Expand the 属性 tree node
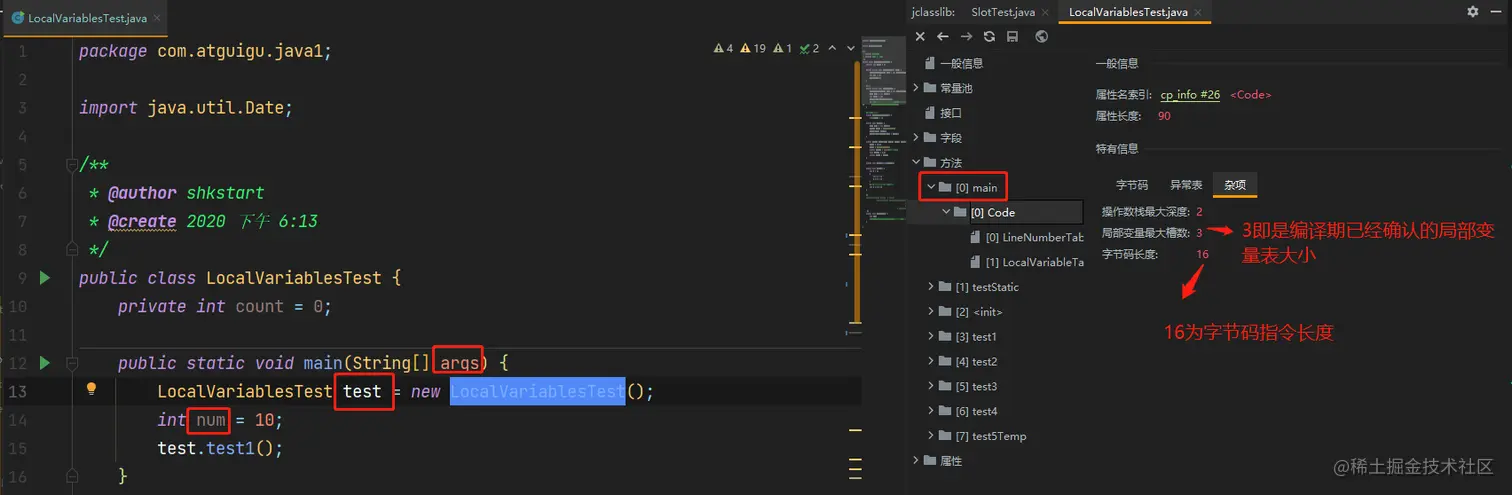The width and height of the screenshot is (1512, 495). (x=916, y=461)
